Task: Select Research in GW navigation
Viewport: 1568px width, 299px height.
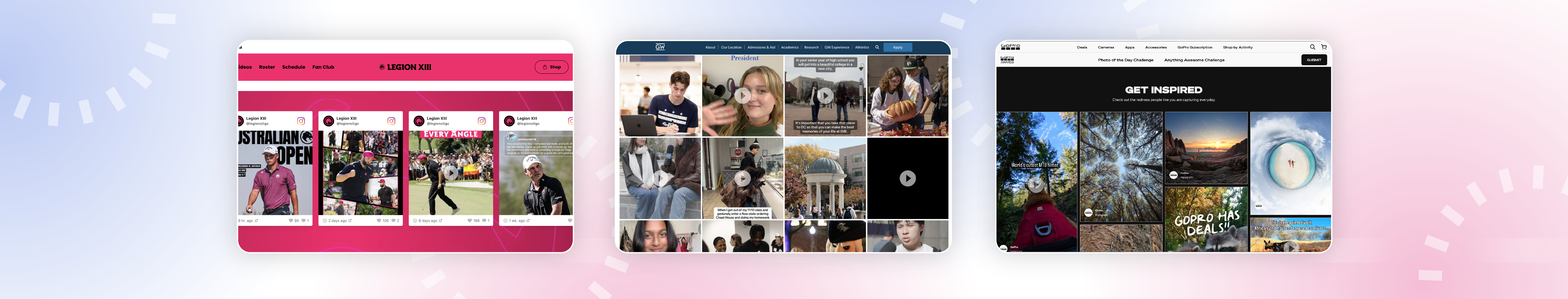Action: coord(811,47)
